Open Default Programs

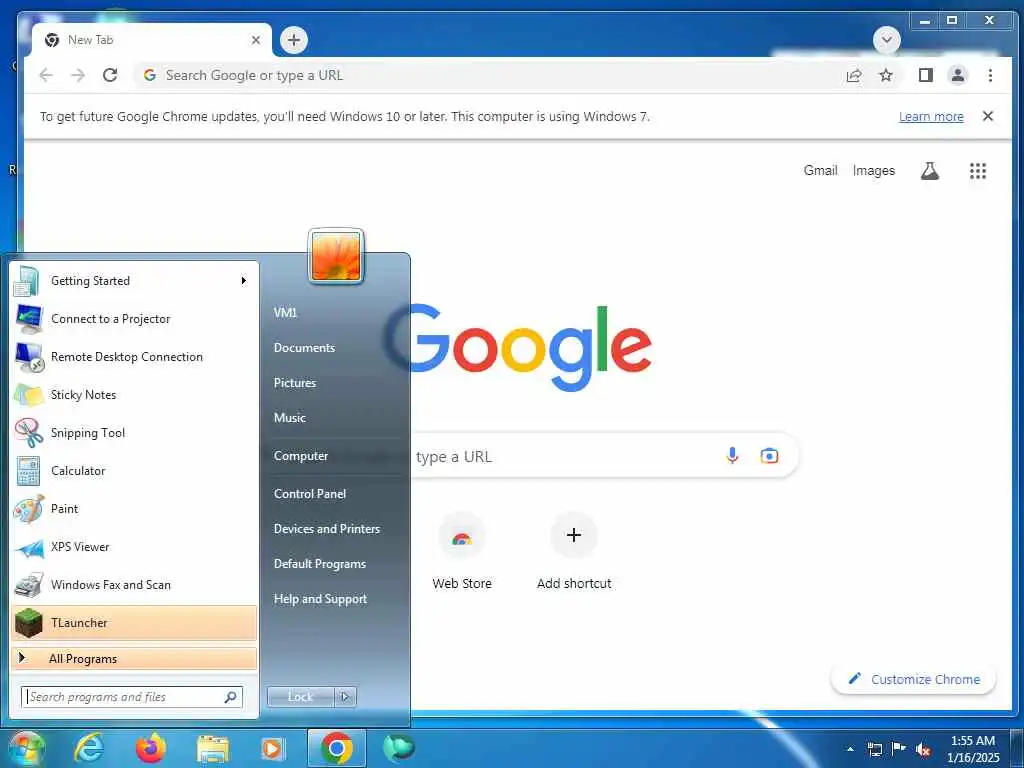click(x=319, y=564)
